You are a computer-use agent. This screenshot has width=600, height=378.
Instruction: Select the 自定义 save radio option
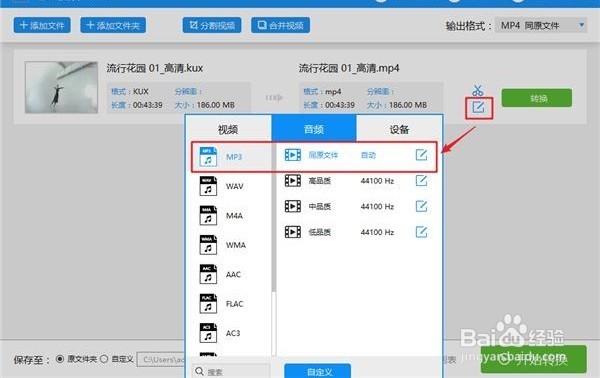click(x=104, y=359)
